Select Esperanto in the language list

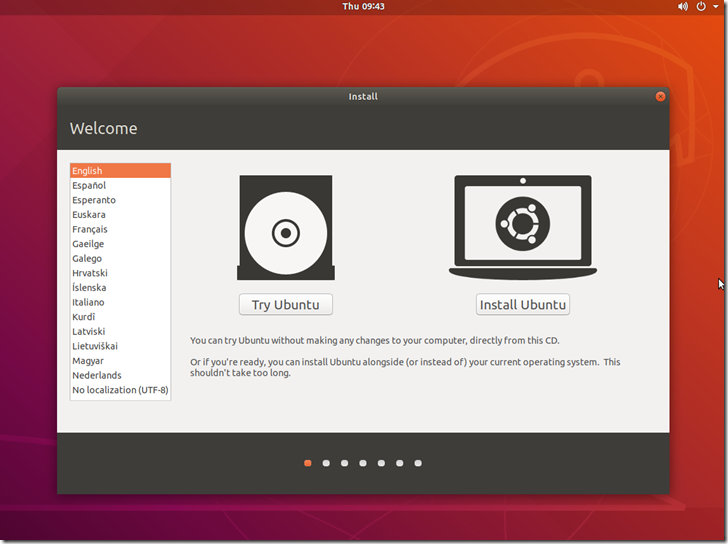pos(120,200)
